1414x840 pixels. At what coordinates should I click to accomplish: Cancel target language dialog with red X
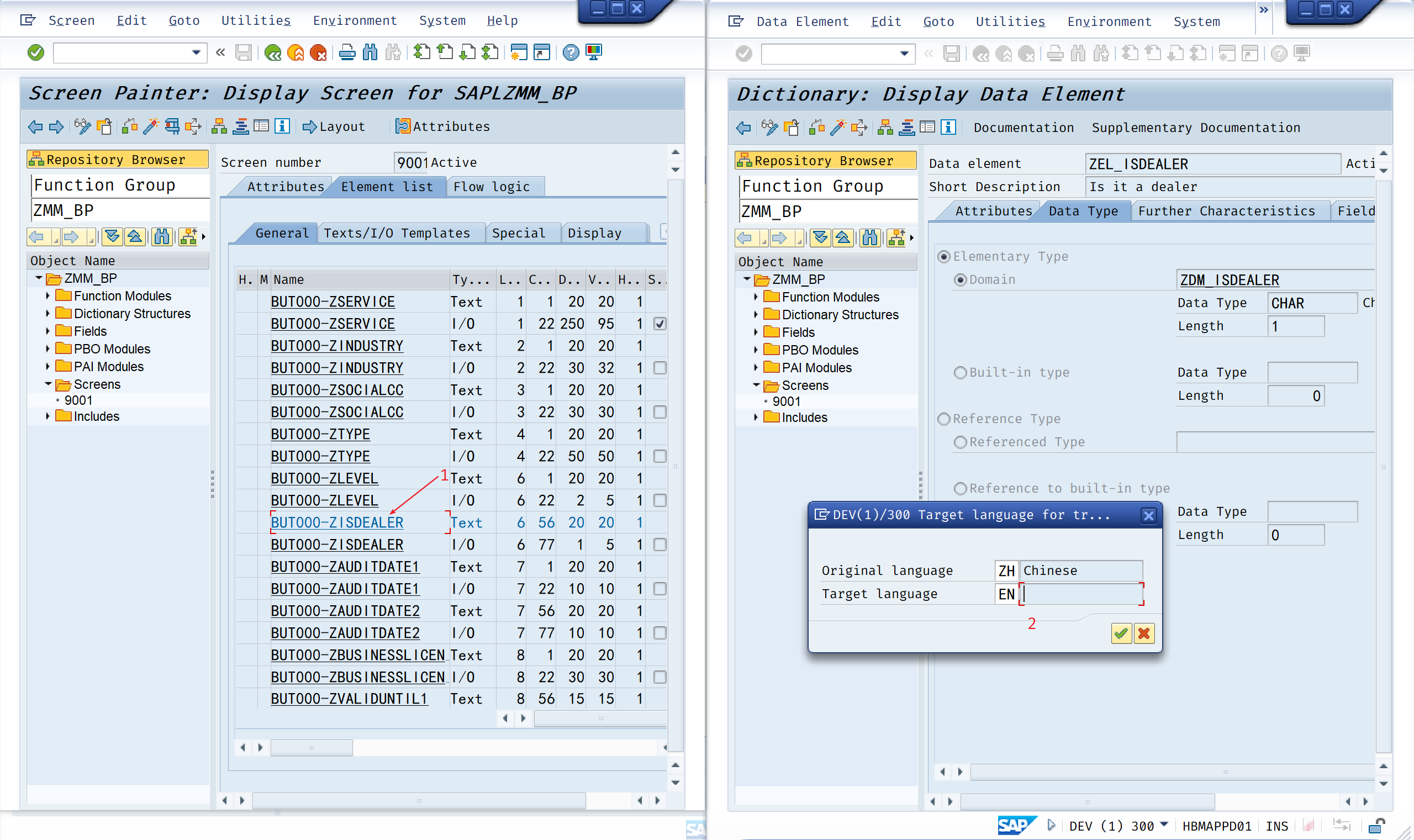coord(1144,633)
